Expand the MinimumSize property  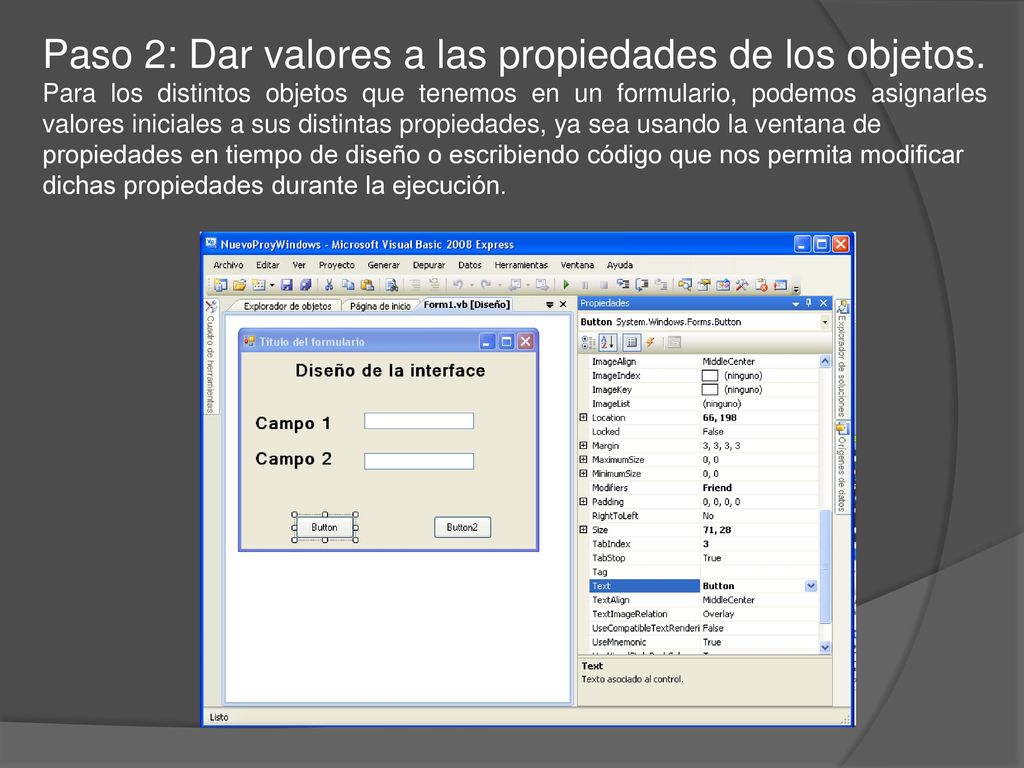point(583,473)
